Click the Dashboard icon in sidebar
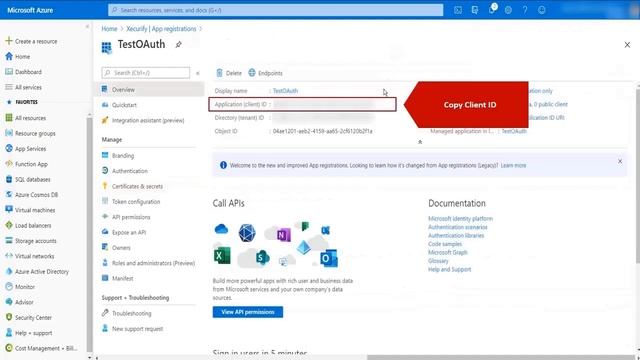Screen dimensions: 640x360 point(9,71)
